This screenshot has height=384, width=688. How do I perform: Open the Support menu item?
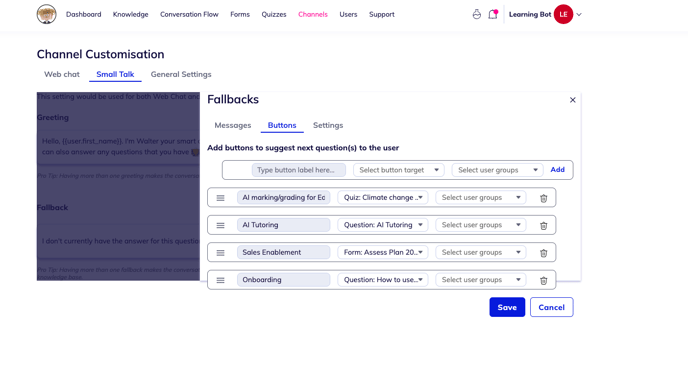tap(382, 14)
